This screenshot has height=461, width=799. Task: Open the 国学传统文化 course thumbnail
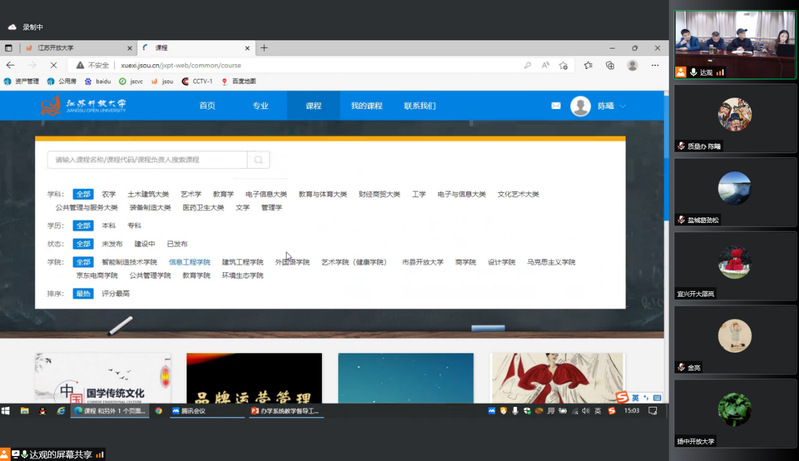click(x=102, y=378)
